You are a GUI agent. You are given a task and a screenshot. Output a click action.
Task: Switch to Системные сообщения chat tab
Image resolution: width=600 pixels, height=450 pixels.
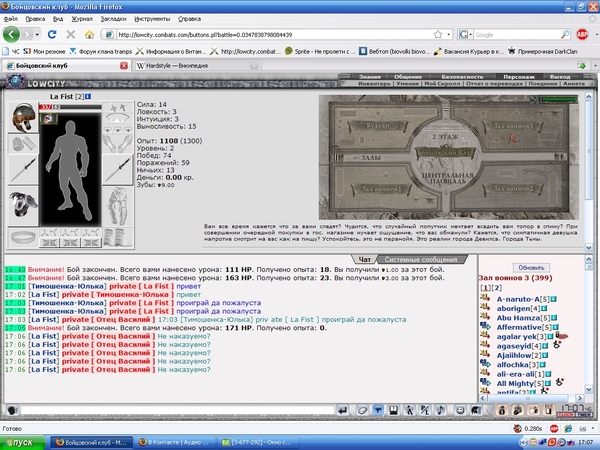421,259
